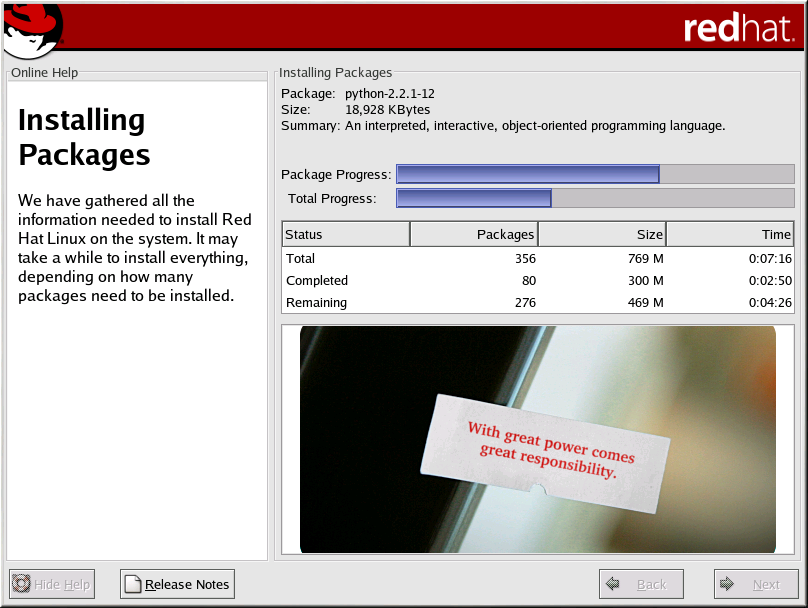Image resolution: width=808 pixels, height=608 pixels.
Task: Click the package Summary description text
Action: tap(534, 126)
